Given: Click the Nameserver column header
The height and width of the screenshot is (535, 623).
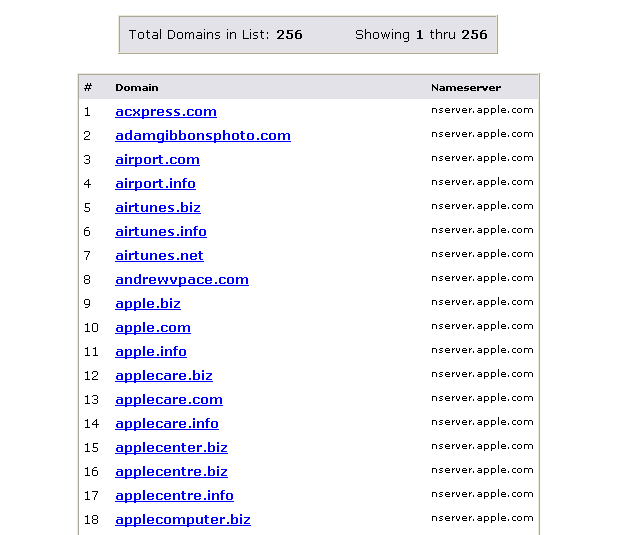Looking at the screenshot, I should [x=465, y=88].
